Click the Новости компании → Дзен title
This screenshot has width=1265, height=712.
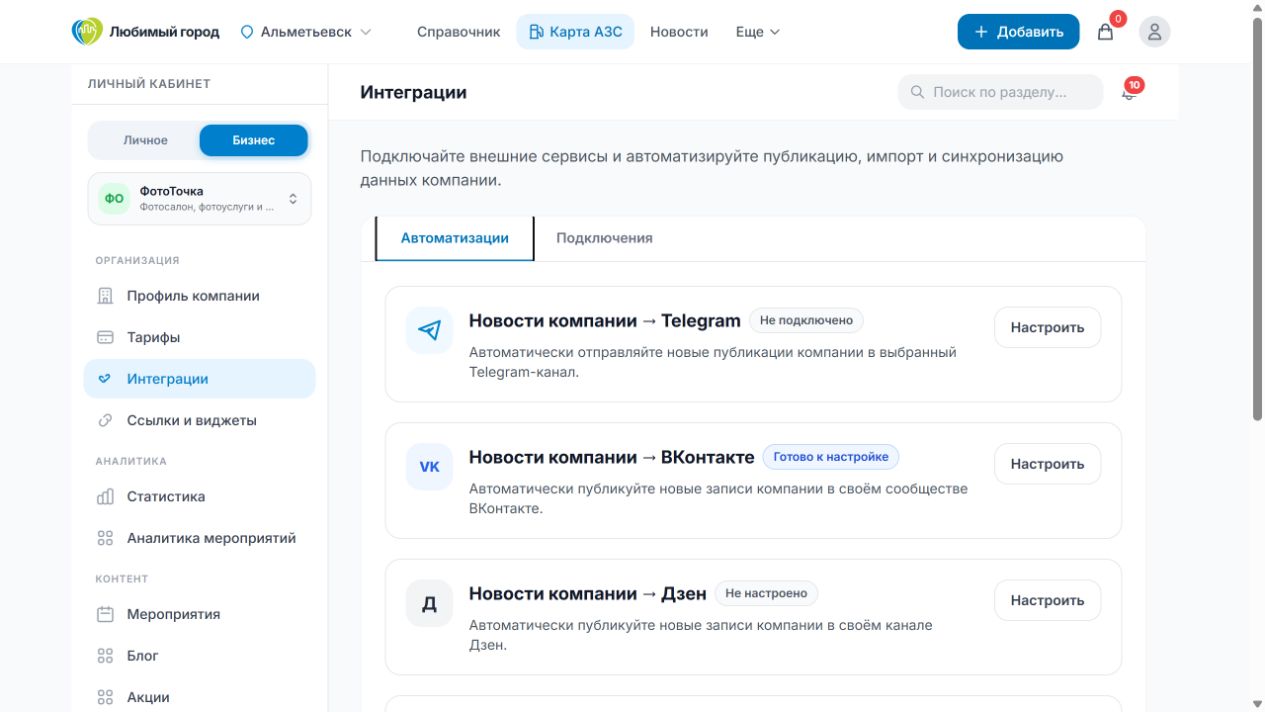[587, 594]
